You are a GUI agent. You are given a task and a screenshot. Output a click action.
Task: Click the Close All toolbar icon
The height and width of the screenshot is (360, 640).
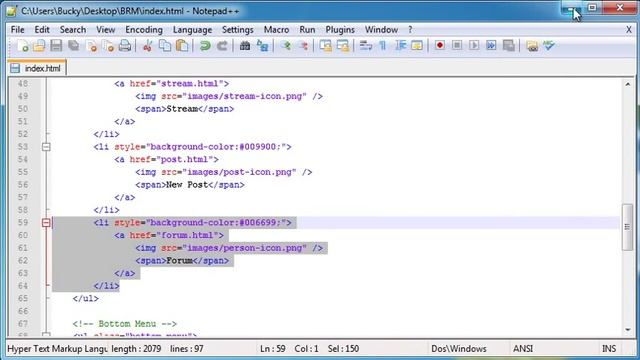(x=108, y=46)
